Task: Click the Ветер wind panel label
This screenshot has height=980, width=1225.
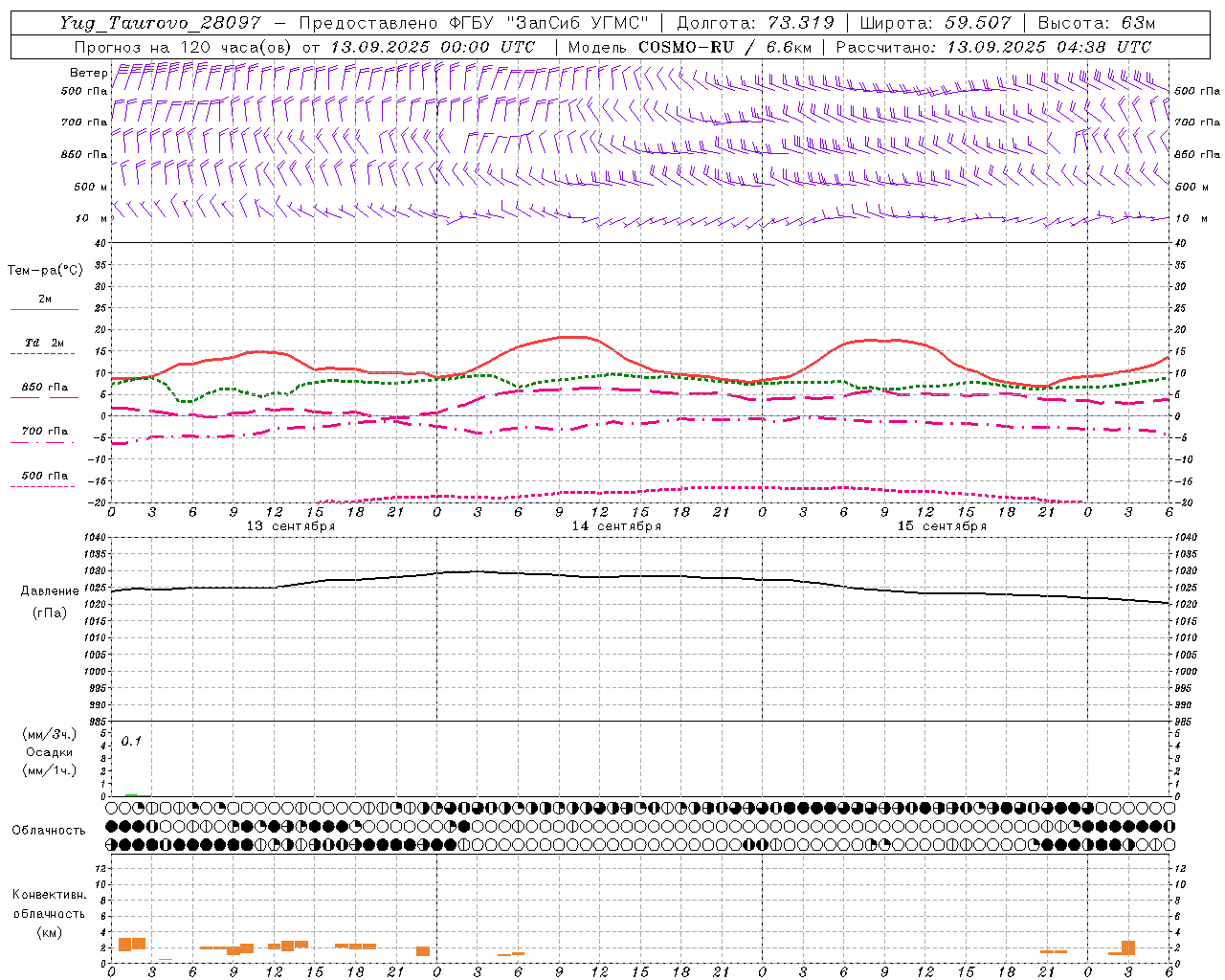Action: pyautogui.click(x=88, y=73)
